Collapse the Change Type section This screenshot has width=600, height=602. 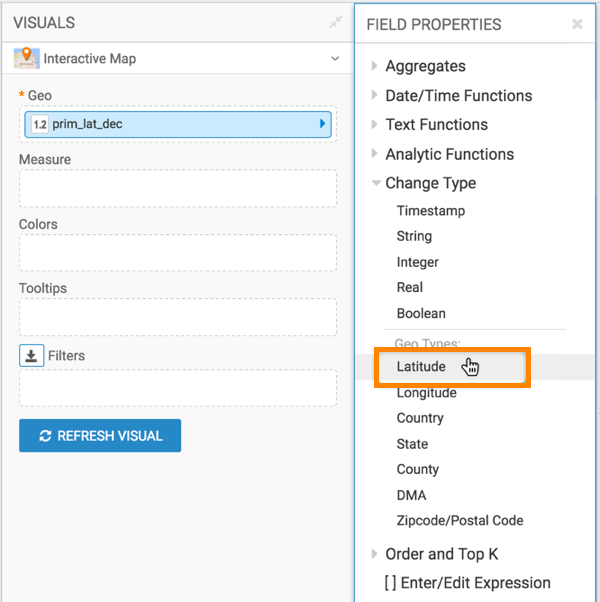coord(430,183)
